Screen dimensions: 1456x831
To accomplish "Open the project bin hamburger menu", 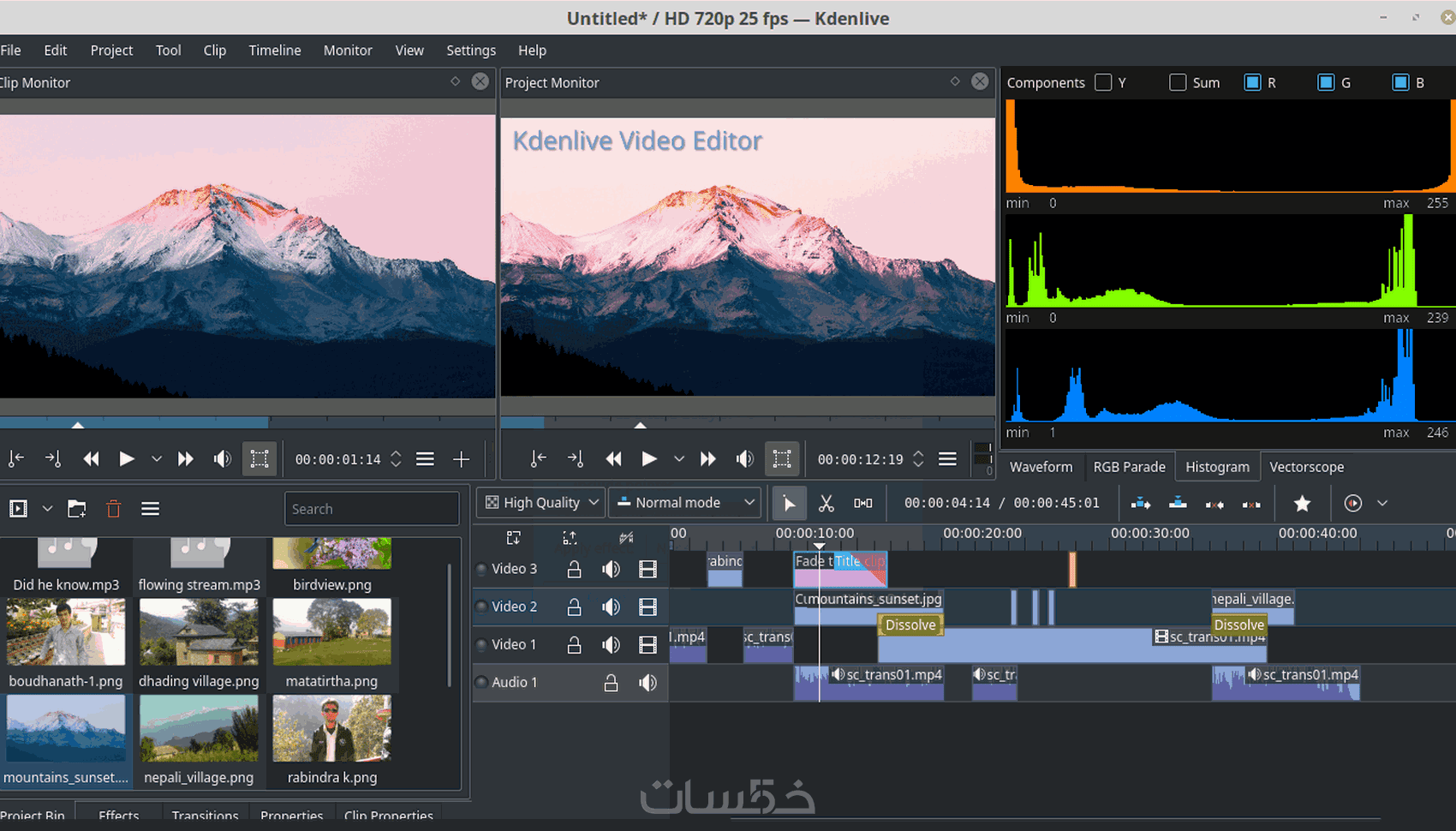I will click(x=150, y=509).
